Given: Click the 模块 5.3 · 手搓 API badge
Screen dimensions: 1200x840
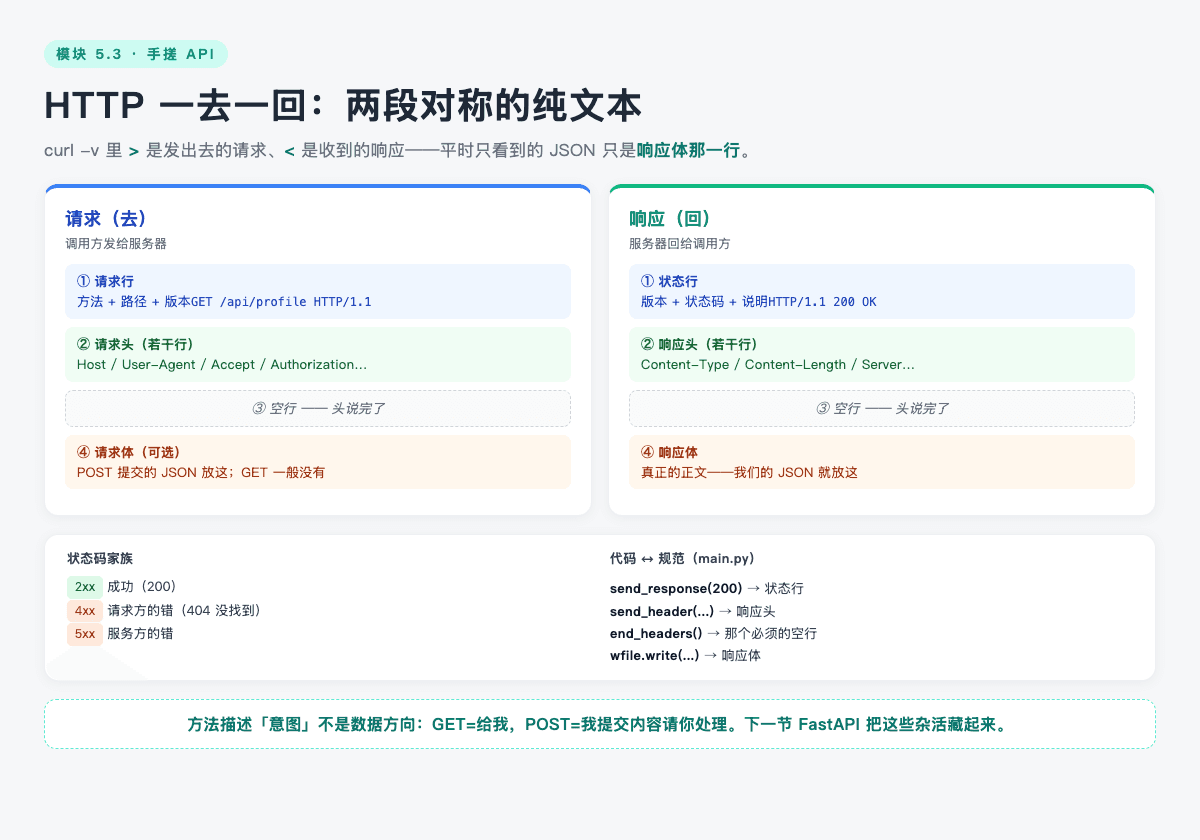Looking at the screenshot, I should pyautogui.click(x=135, y=54).
